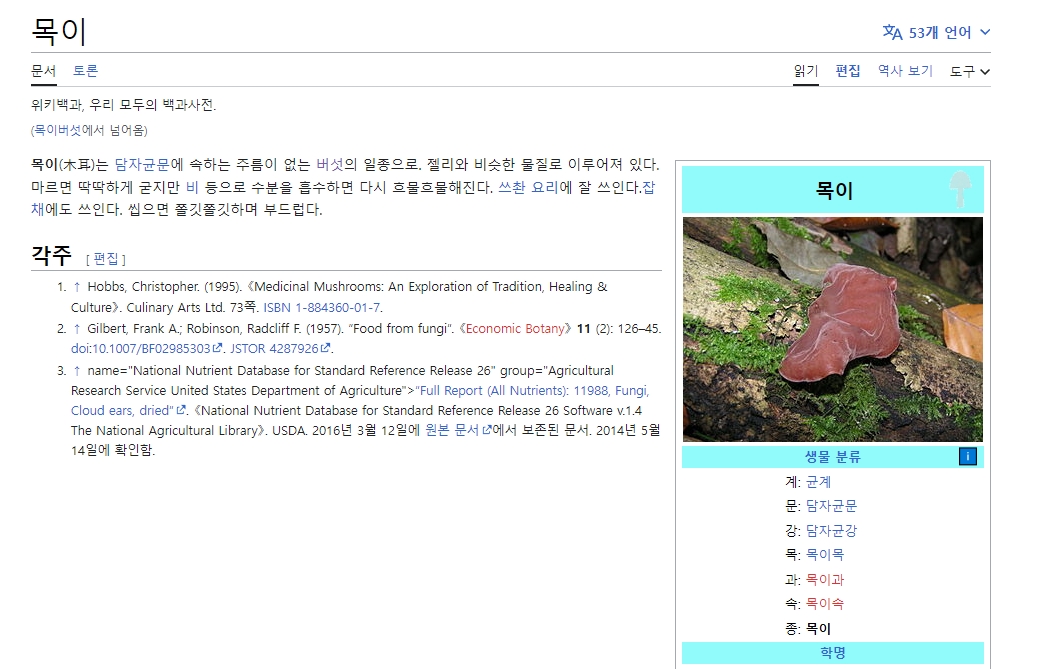Open the 역사 보기 tab
This screenshot has width=1037, height=669.
(x=904, y=71)
